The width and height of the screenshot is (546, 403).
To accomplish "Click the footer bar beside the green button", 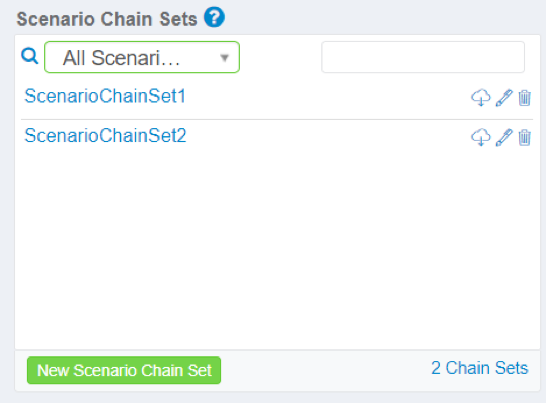I will 324,370.
